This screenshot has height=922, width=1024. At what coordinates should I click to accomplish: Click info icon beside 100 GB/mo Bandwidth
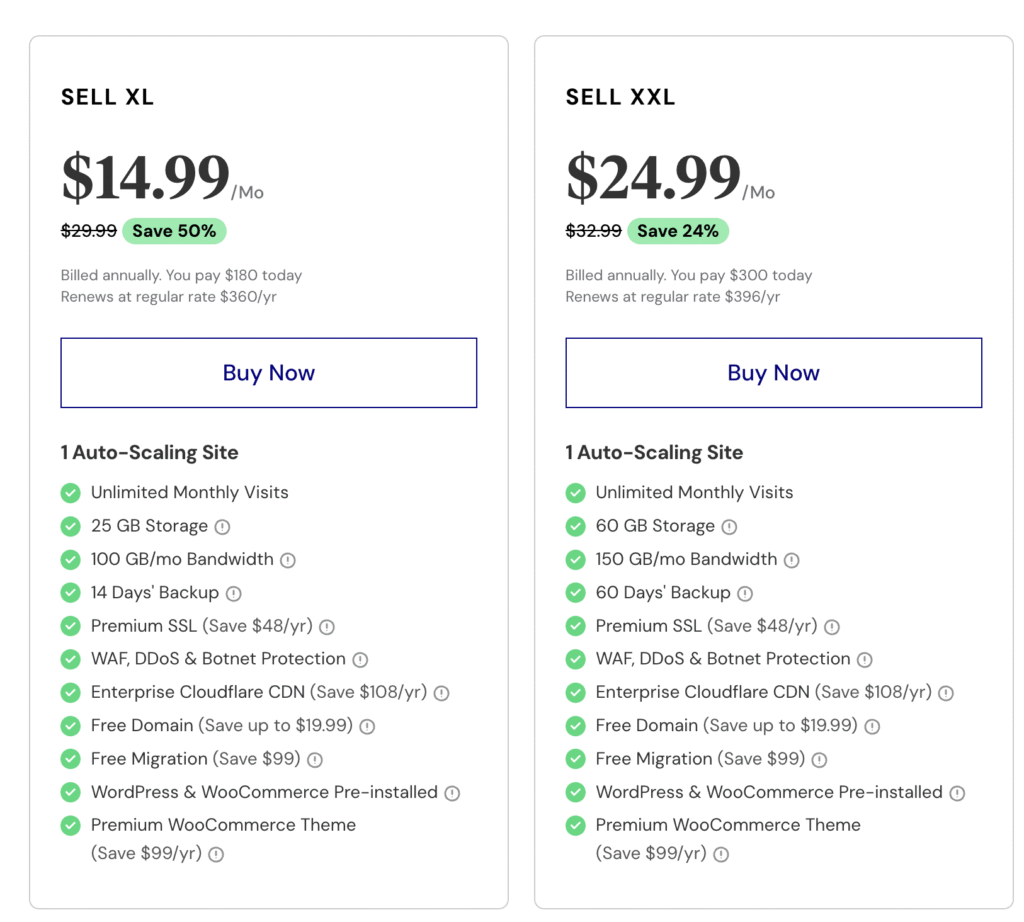click(x=288, y=560)
